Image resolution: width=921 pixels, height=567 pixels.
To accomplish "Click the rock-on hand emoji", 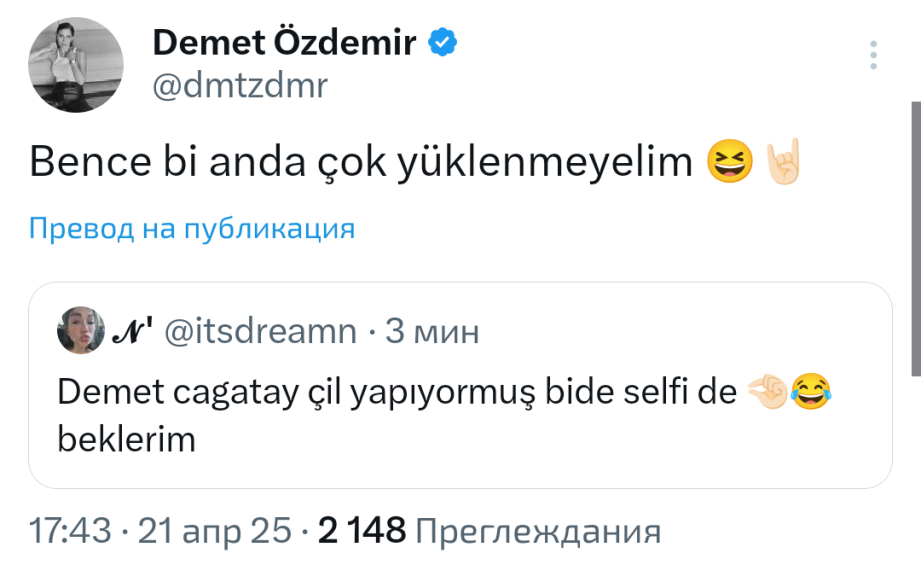I will pos(784,162).
